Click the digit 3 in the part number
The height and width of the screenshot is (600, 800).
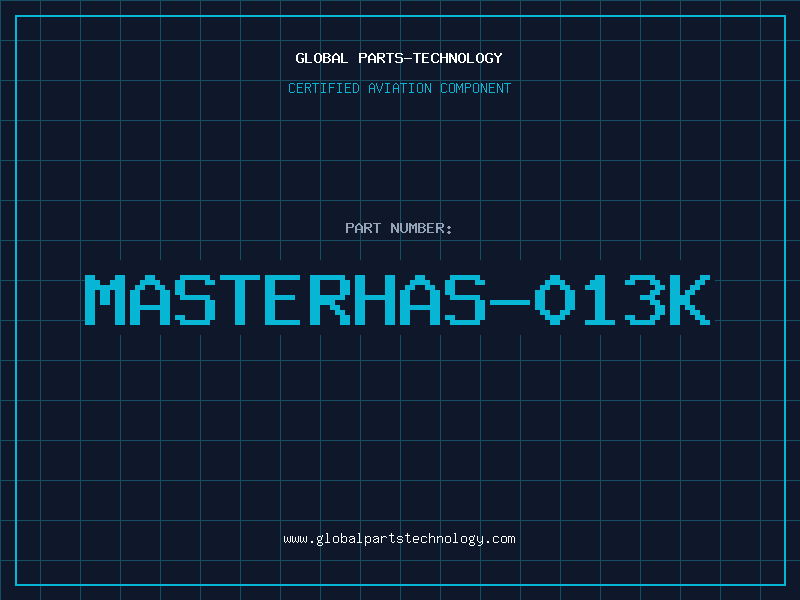(x=645, y=300)
